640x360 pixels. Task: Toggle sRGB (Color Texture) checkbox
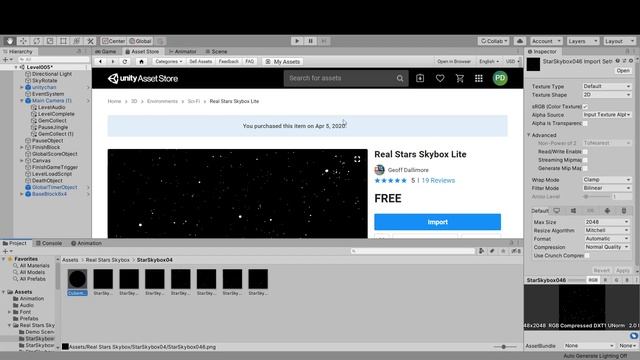click(x=585, y=107)
